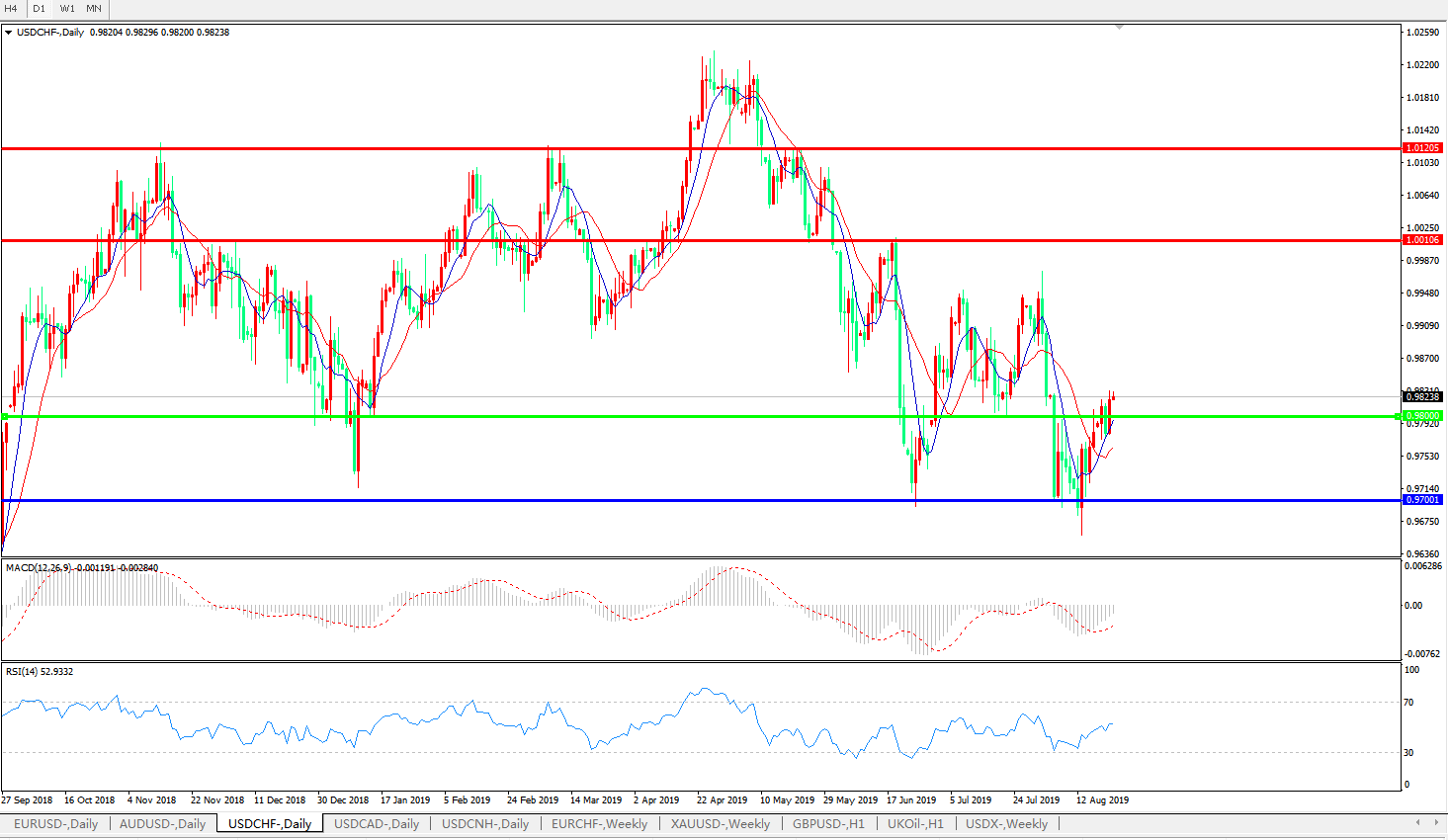This screenshot has width=1448, height=840.
Task: Open the AUDUSD-,Daily chart tab
Action: (162, 823)
